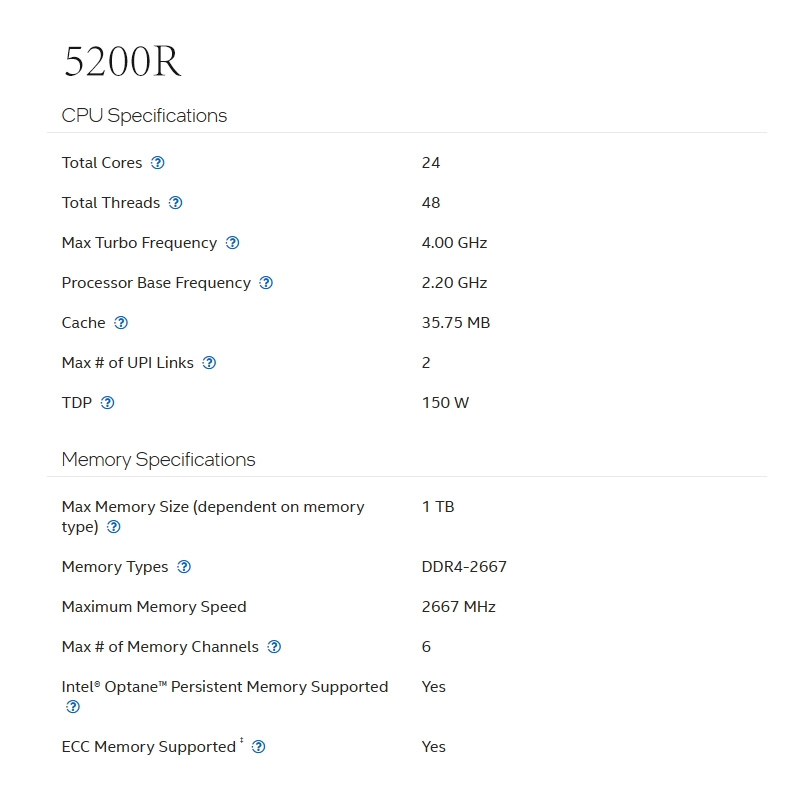The width and height of the screenshot is (800, 800).
Task: Click the 4.00 GHz turbo frequency value
Action: [454, 243]
